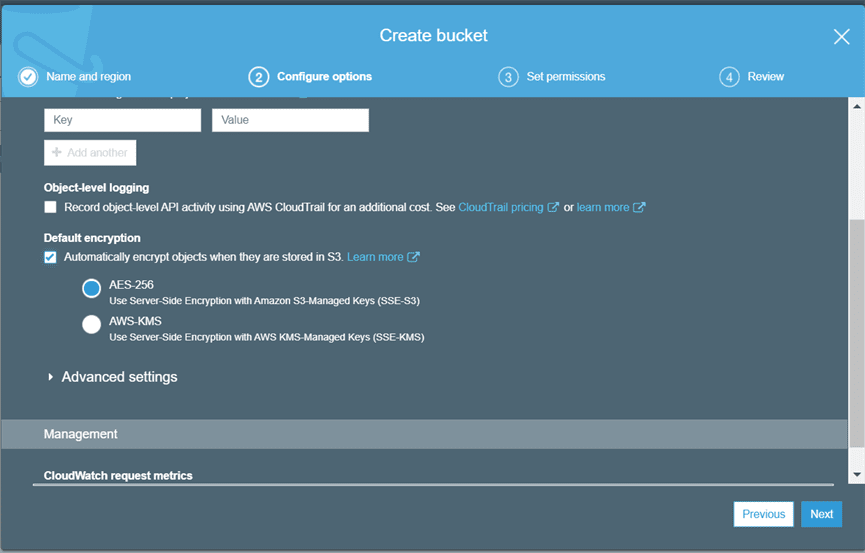Click external link icon beside CloudTrail pricing
The width and height of the screenshot is (865, 553).
point(553,208)
